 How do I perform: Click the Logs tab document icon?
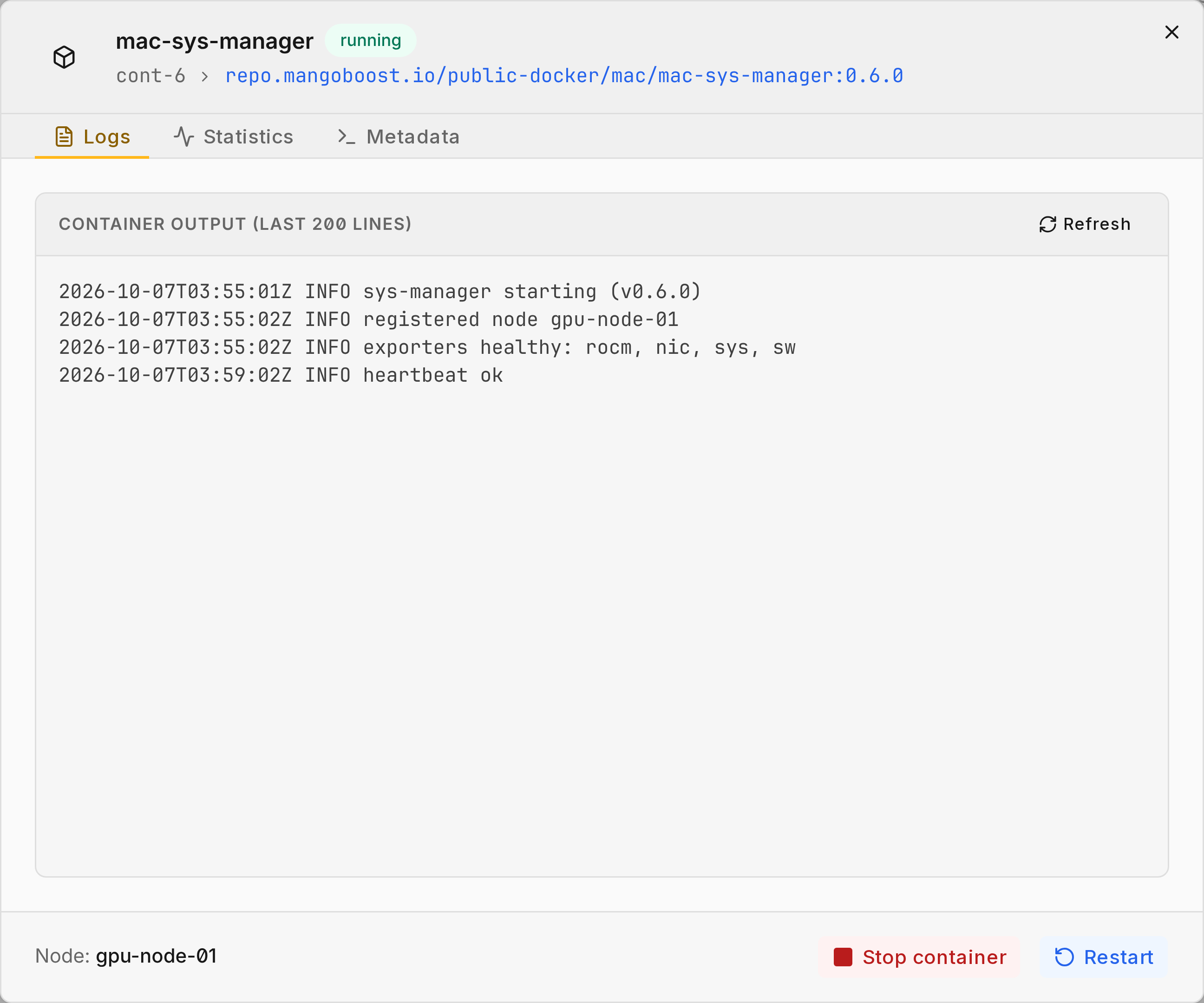coord(64,137)
